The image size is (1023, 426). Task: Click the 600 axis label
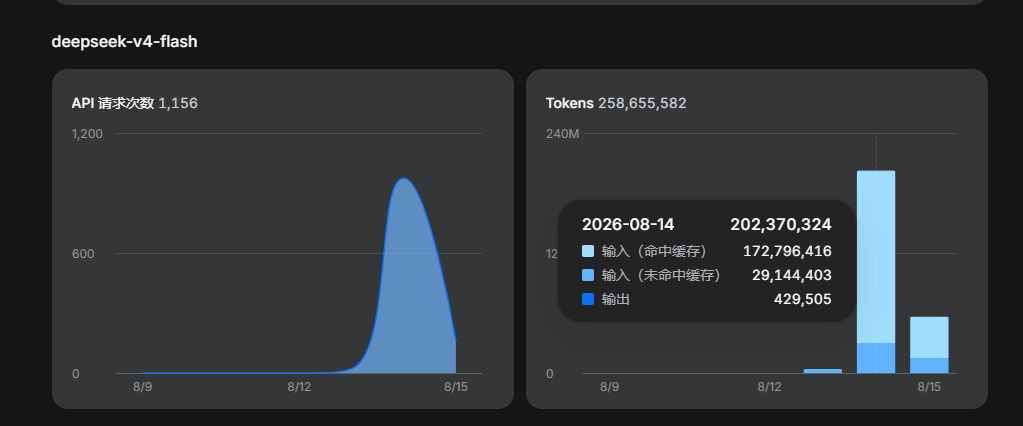click(x=83, y=254)
